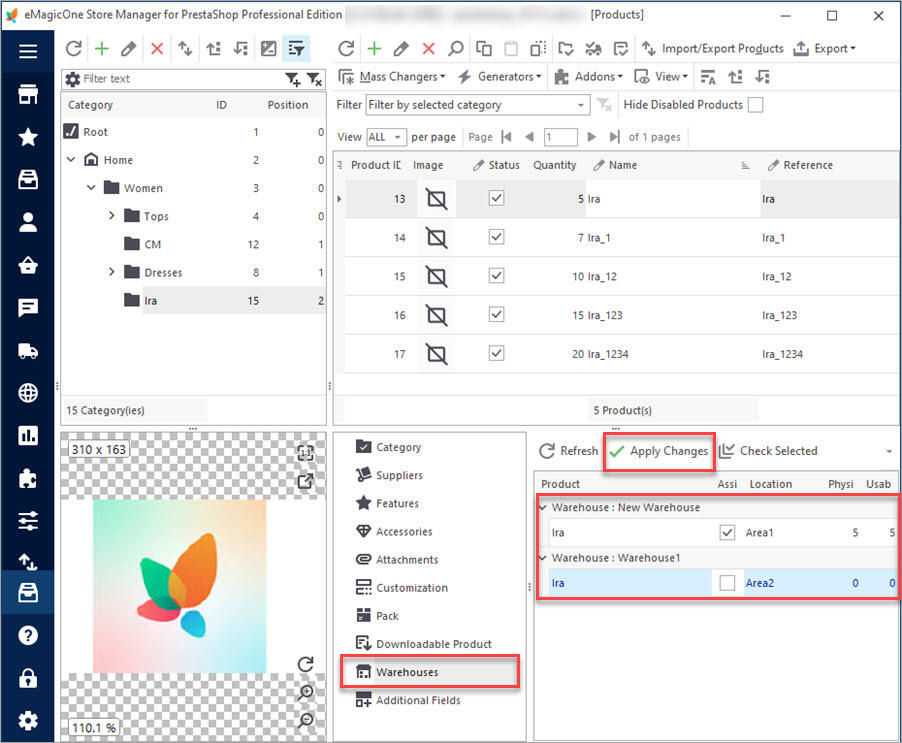Click Apply Changes button
This screenshot has height=743, width=902.
pyautogui.click(x=659, y=451)
